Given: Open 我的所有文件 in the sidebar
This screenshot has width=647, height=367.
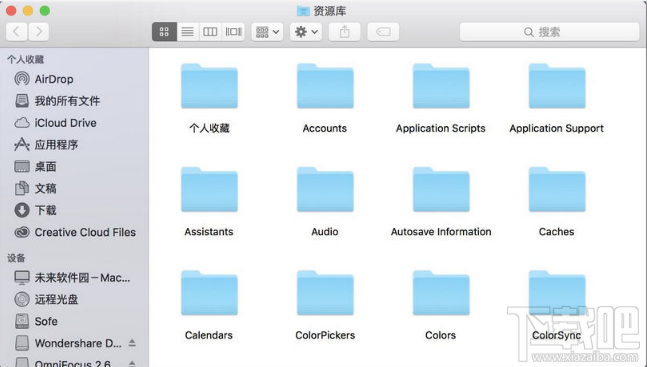Looking at the screenshot, I should pyautogui.click(x=57, y=101).
